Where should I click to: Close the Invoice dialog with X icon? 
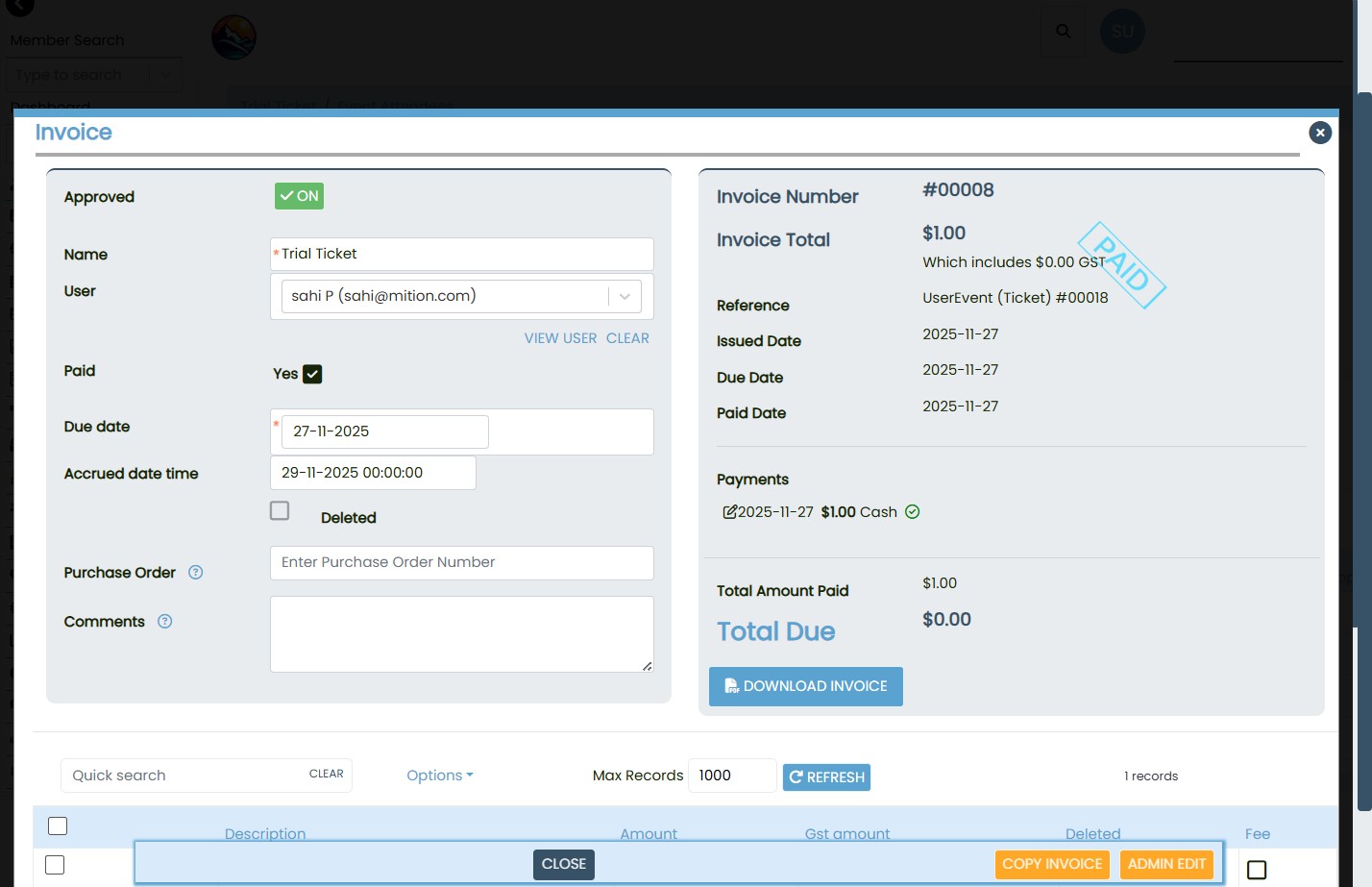(1320, 133)
